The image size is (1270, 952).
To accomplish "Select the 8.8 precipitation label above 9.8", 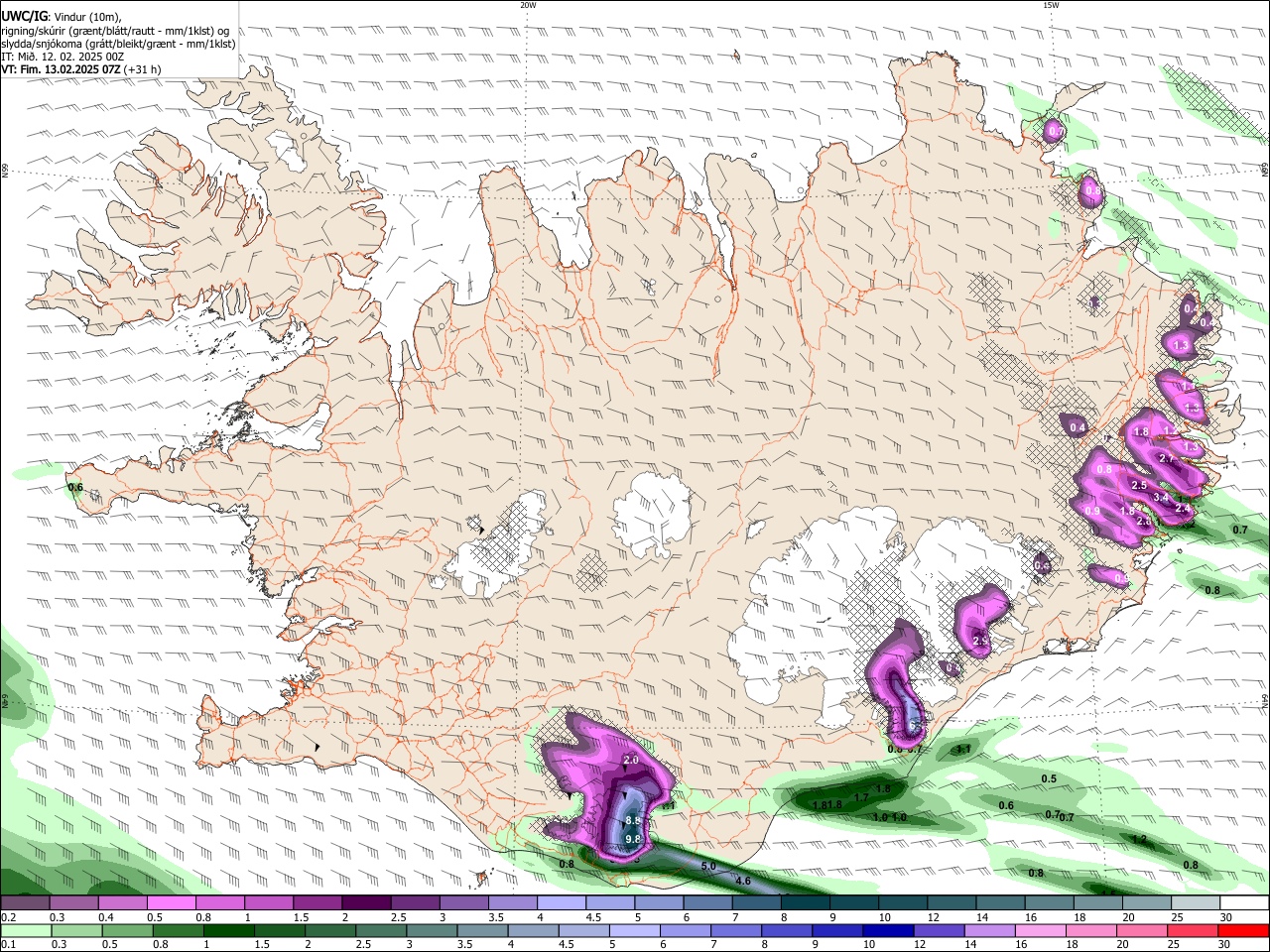I will point(634,821).
